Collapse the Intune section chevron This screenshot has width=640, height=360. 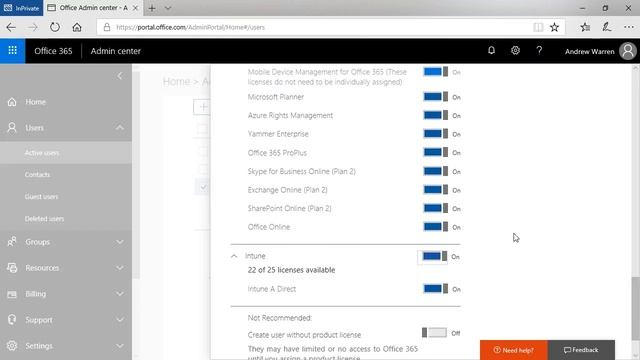pos(234,256)
